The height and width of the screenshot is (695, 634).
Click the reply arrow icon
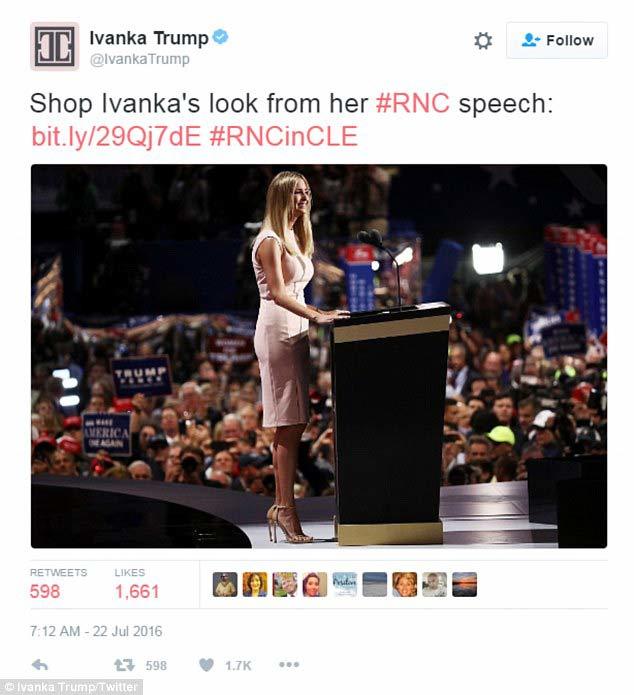click(x=40, y=665)
